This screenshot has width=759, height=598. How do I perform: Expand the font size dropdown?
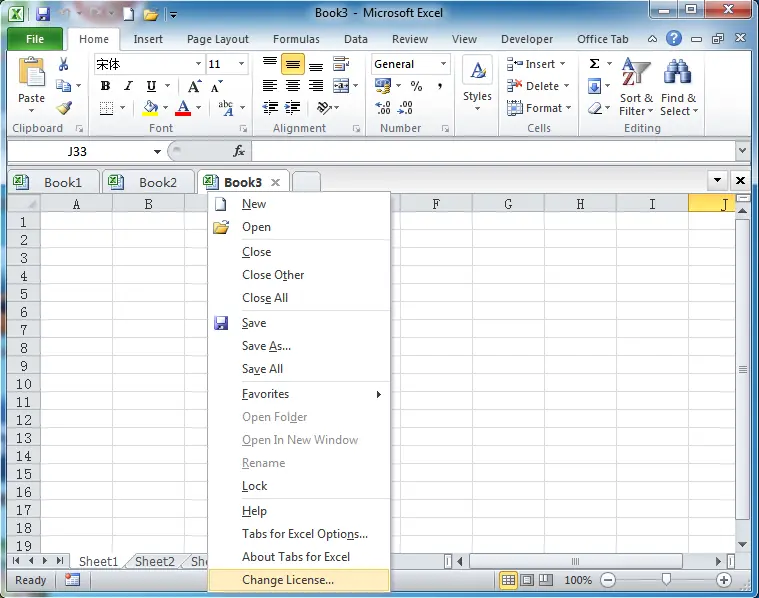[x=241, y=64]
